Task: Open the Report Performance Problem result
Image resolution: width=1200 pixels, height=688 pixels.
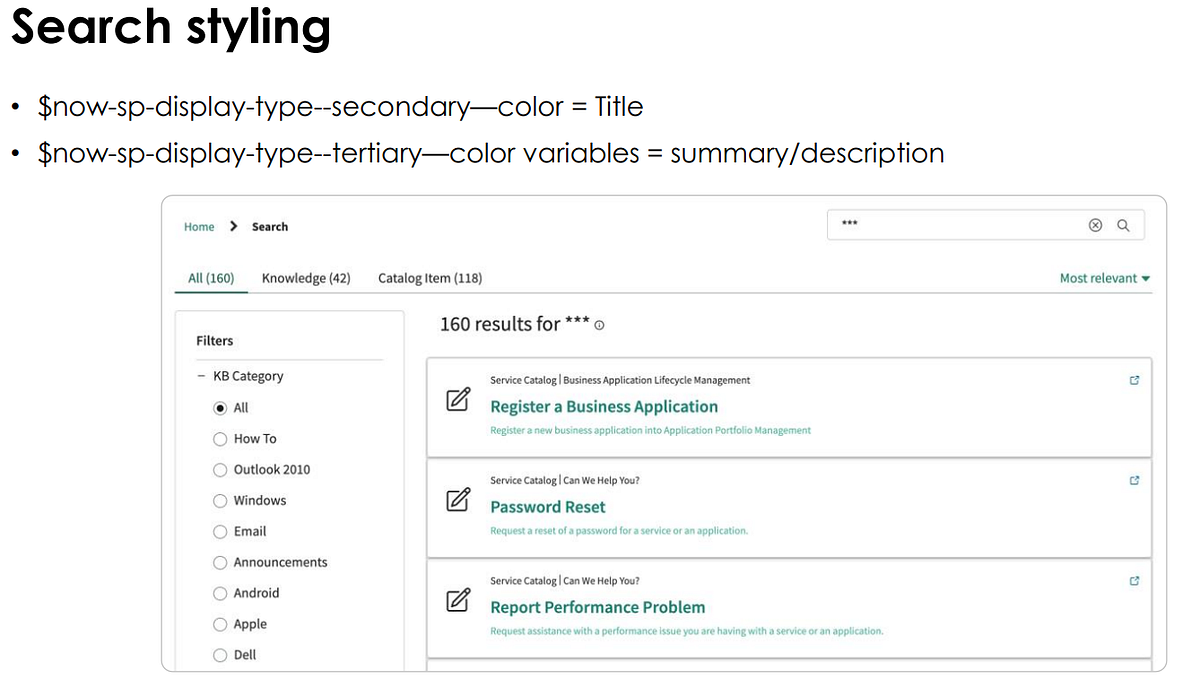Action: [597, 607]
